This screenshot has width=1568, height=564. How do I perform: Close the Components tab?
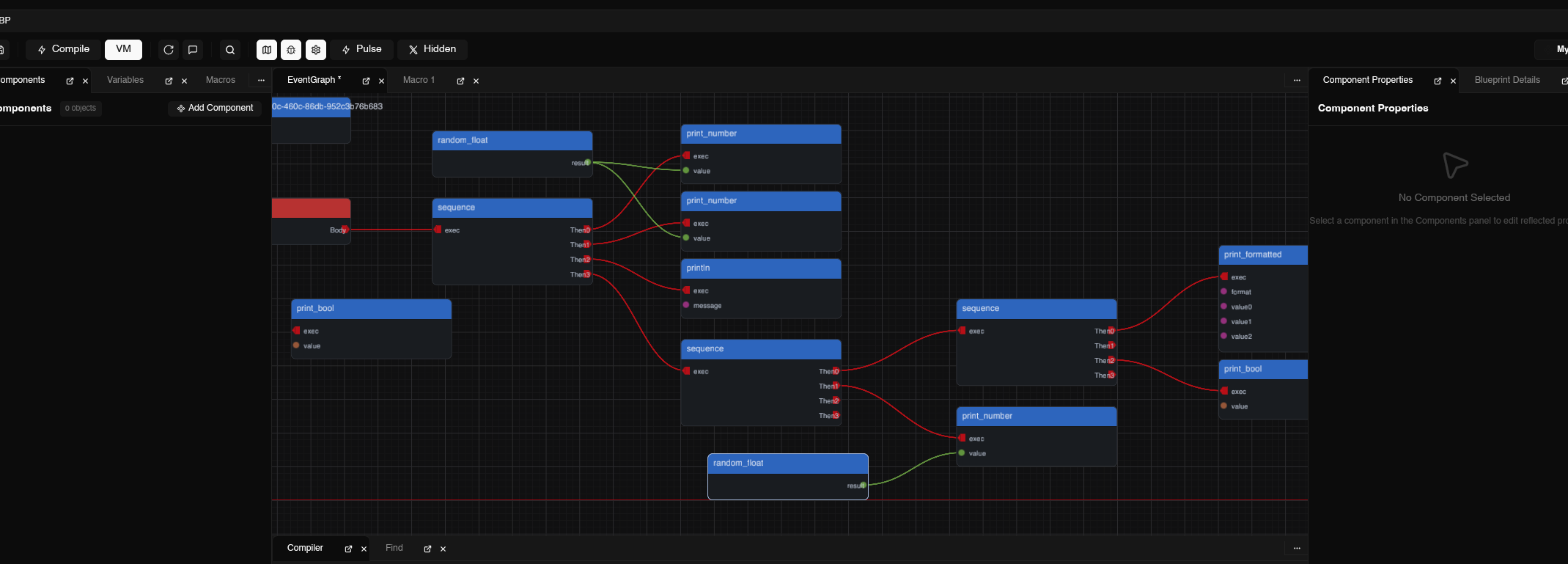(85, 81)
